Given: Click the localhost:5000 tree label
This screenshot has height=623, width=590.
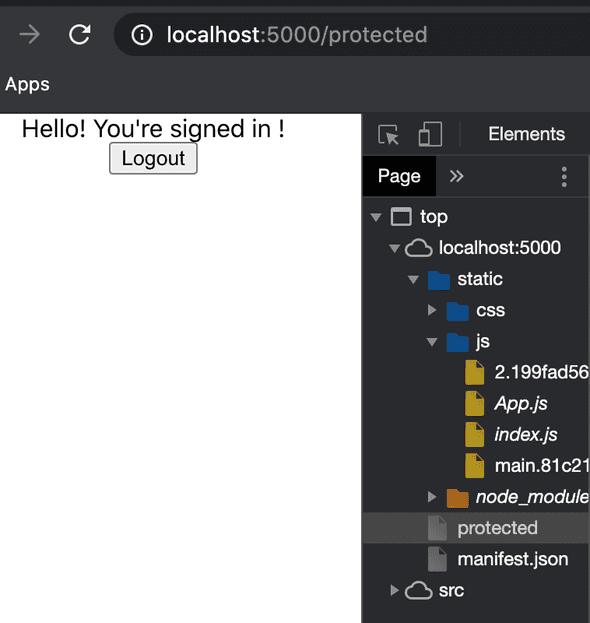Looking at the screenshot, I should click(500, 248).
